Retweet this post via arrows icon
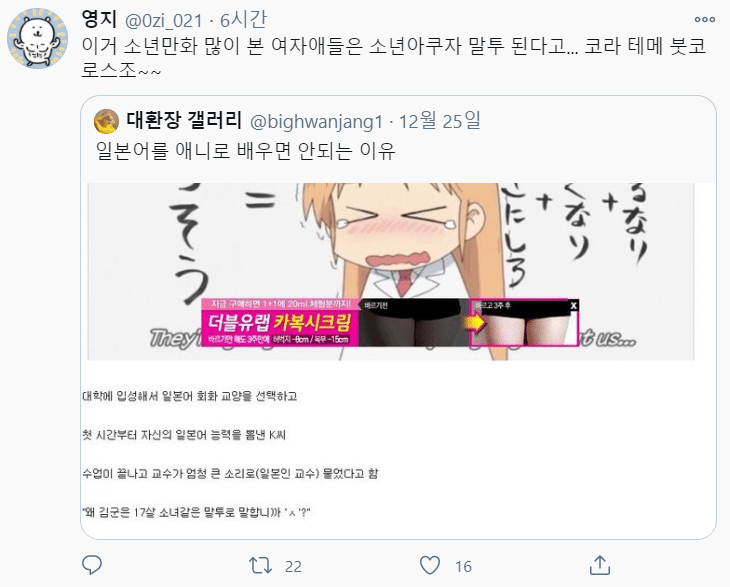This screenshot has width=730, height=587. (x=260, y=566)
